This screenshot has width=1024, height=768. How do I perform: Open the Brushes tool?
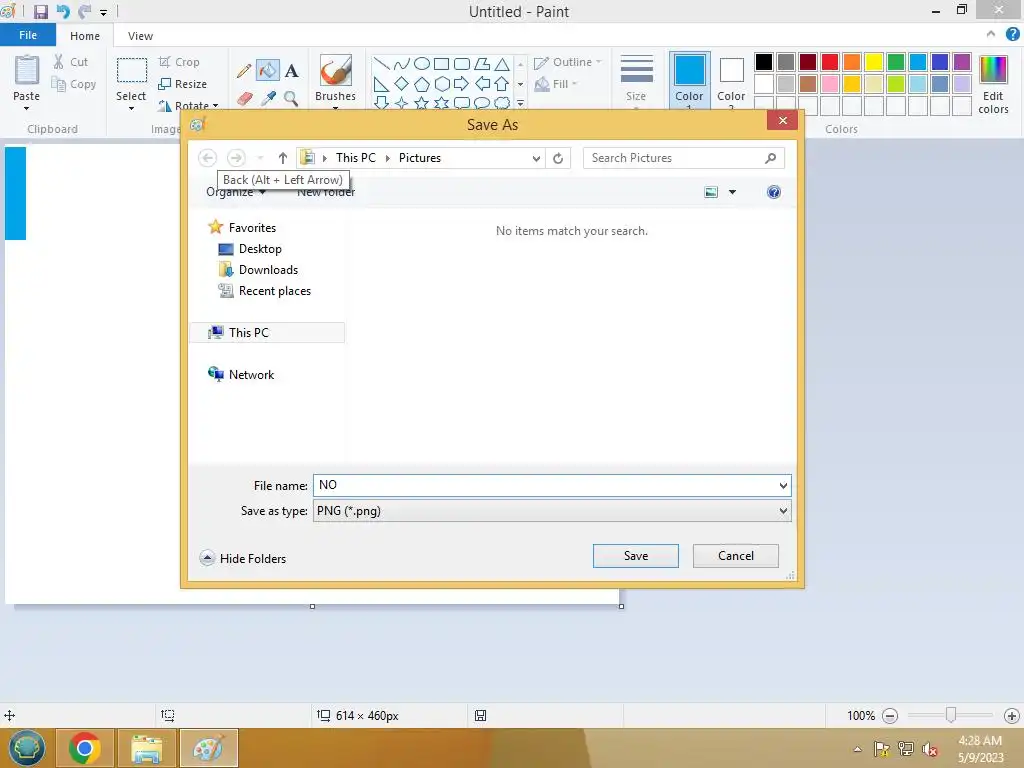336,78
